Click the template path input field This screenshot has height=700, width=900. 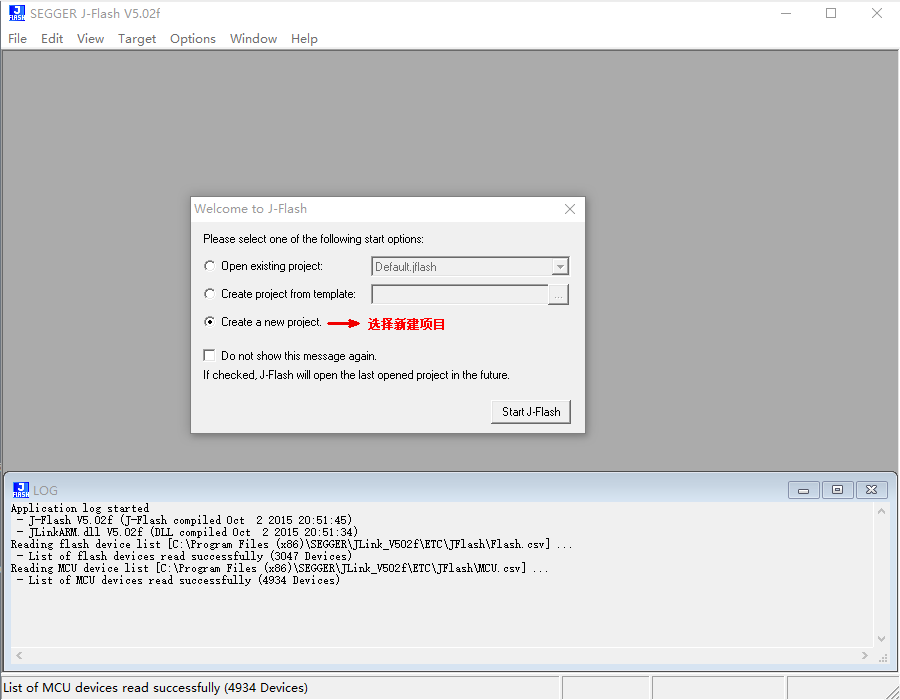pos(459,294)
